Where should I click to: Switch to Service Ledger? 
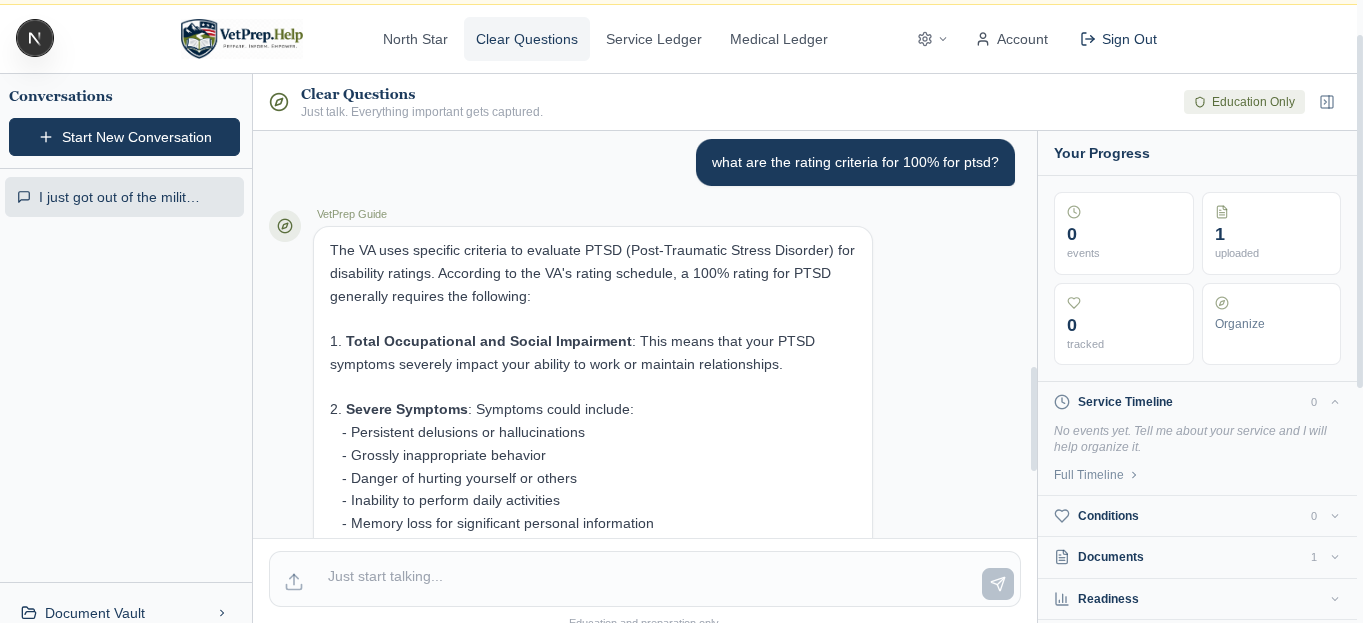pyautogui.click(x=653, y=39)
